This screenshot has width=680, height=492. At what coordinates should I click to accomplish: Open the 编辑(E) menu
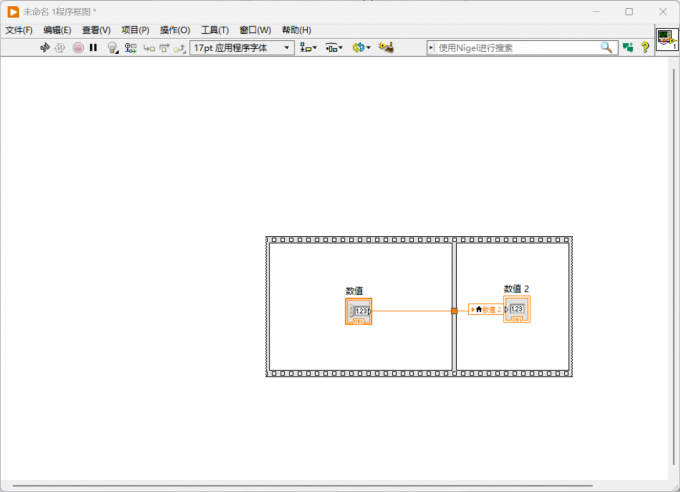[x=57, y=30]
